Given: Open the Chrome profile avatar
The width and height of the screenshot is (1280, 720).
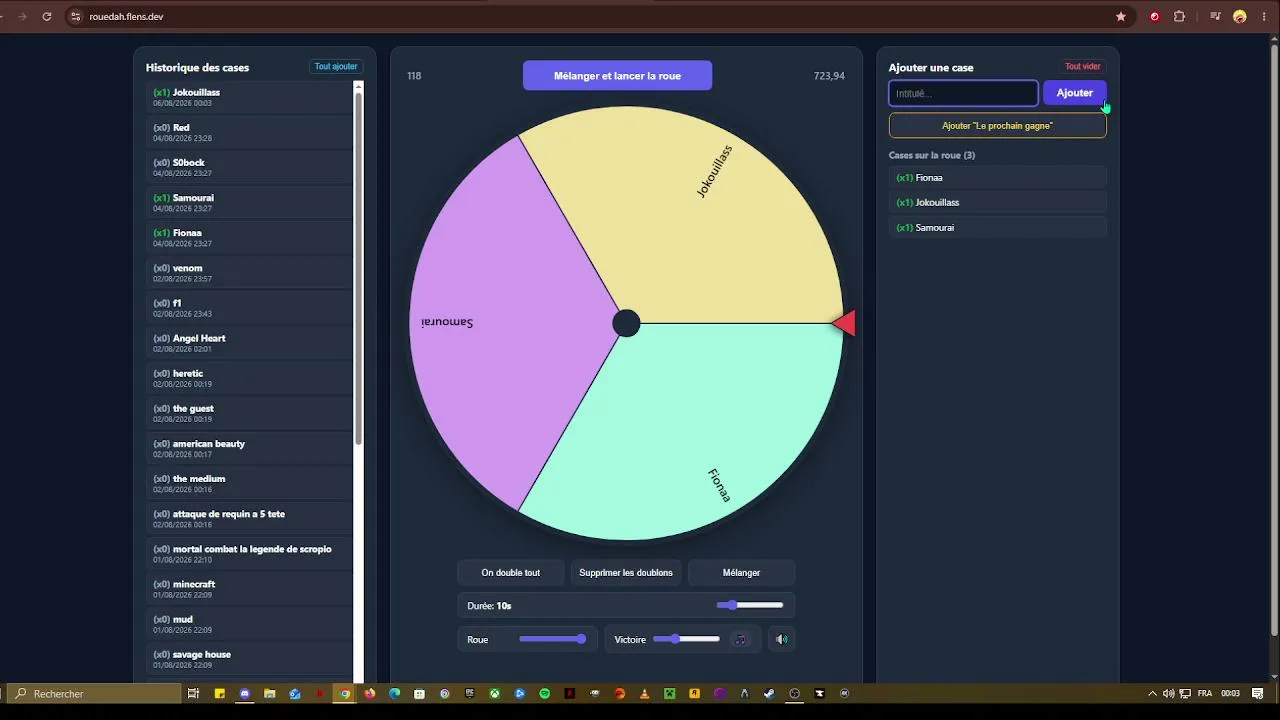Looking at the screenshot, I should coord(1240,16).
